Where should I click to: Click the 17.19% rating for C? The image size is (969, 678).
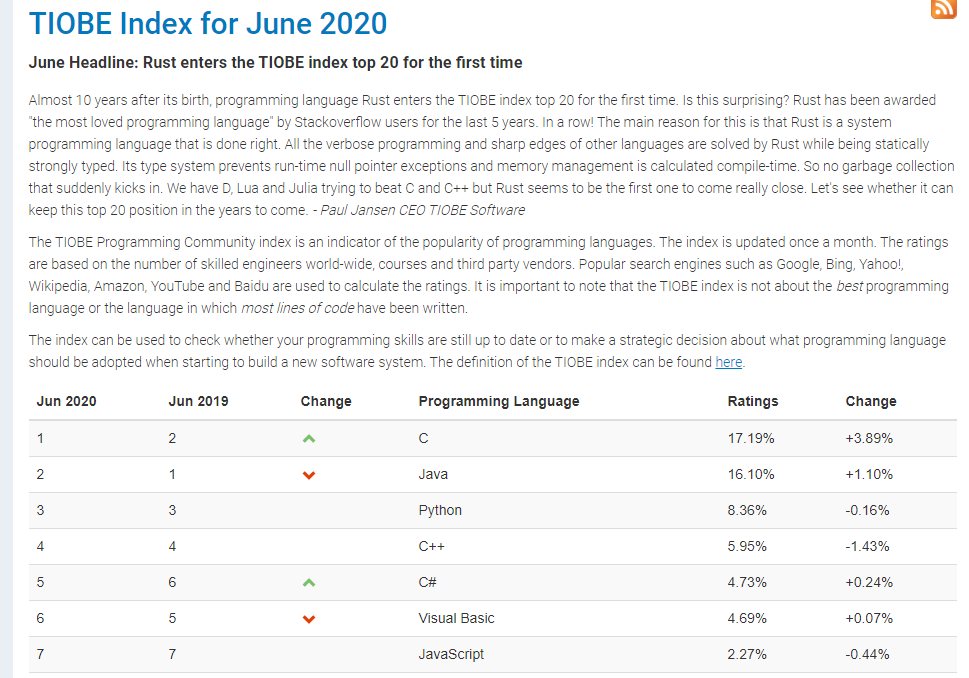[751, 438]
